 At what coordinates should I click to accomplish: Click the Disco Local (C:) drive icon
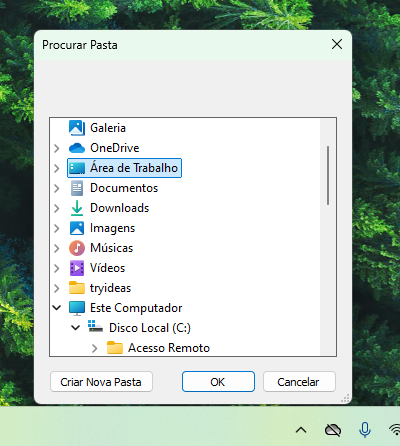coord(95,326)
